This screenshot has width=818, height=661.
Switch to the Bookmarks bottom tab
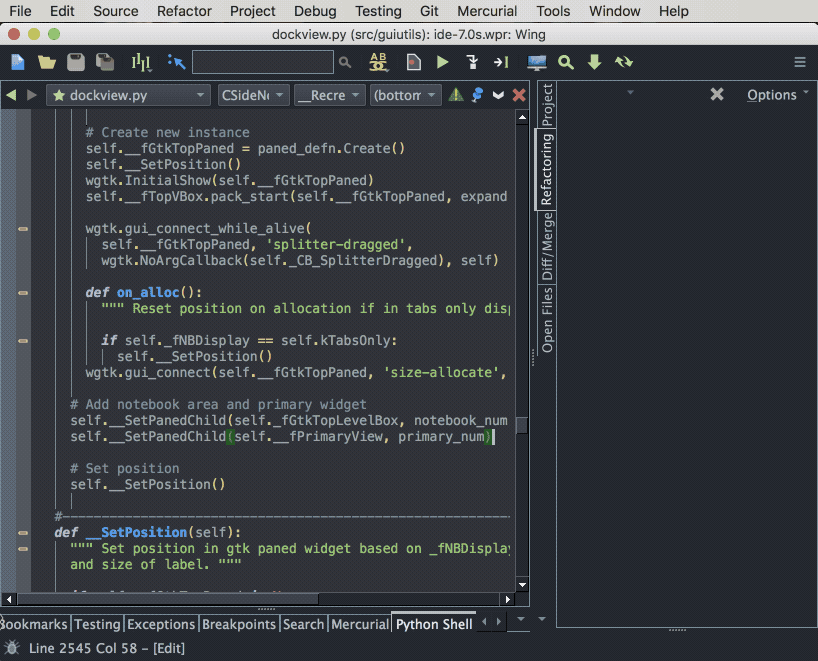pyautogui.click(x=34, y=624)
